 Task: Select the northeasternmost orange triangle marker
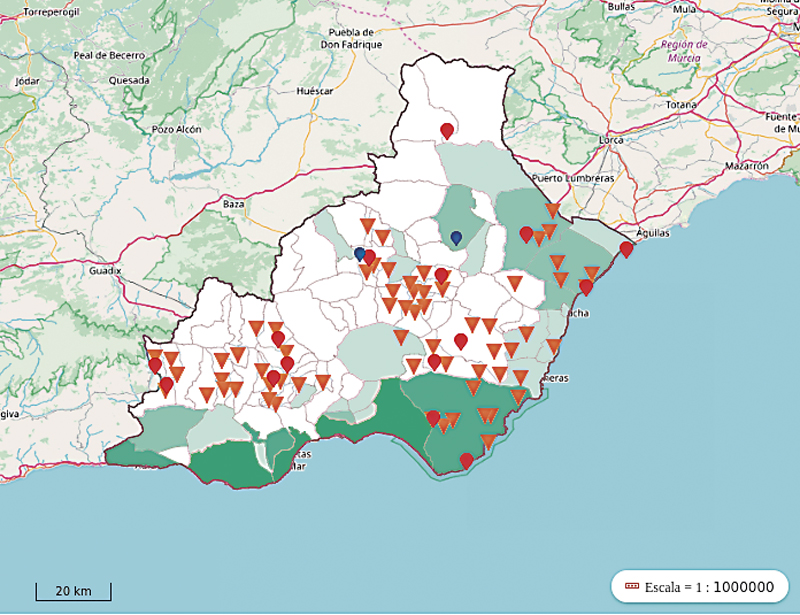[x=552, y=211]
